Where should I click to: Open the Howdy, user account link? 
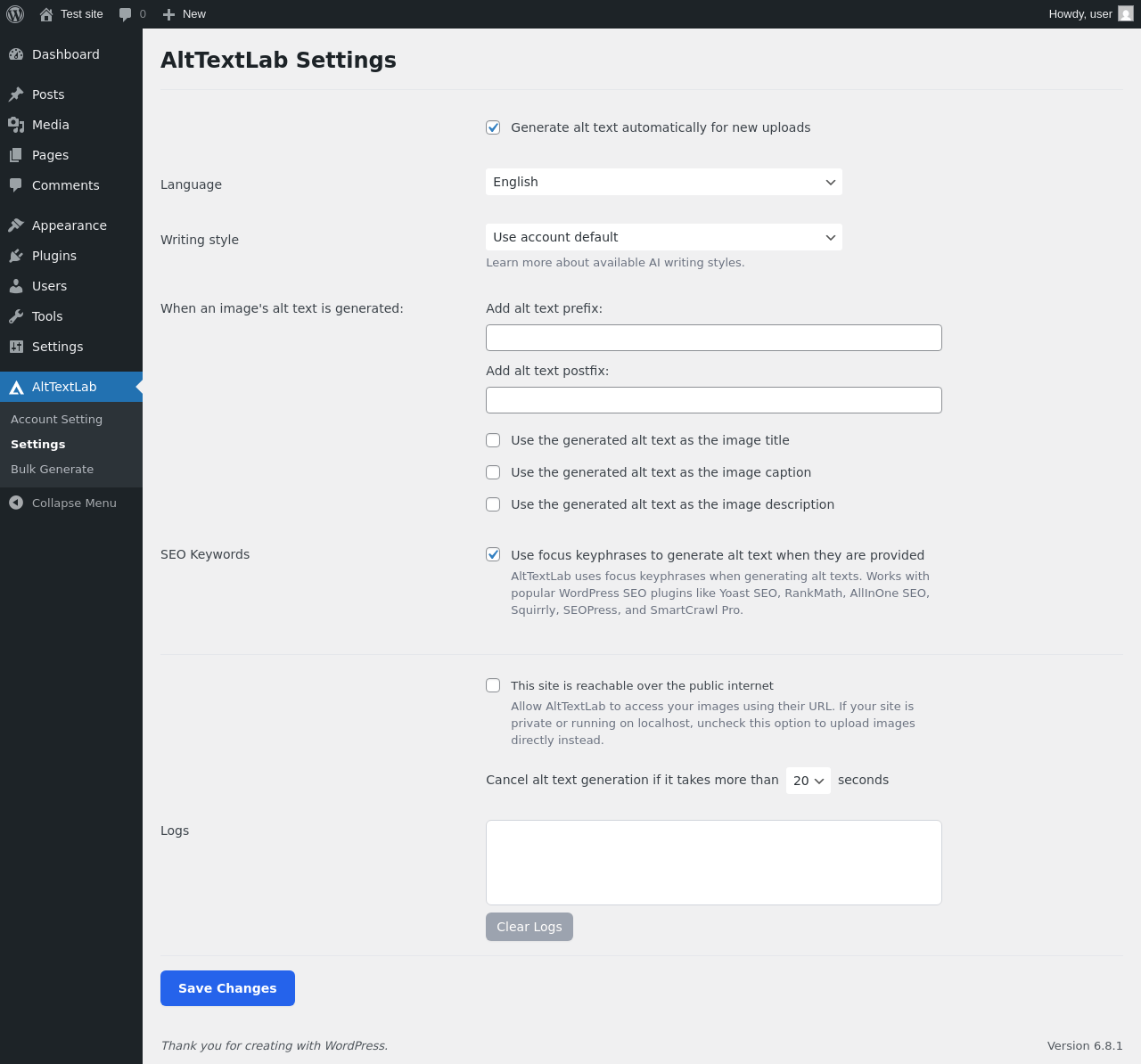point(1080,14)
